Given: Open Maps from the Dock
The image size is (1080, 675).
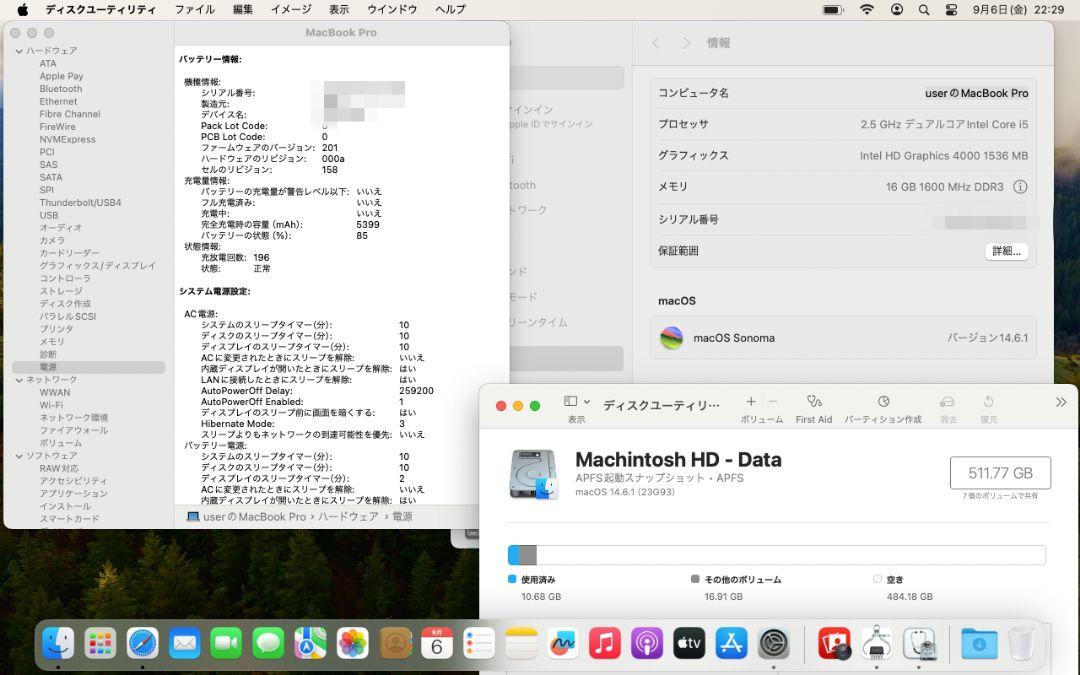Looking at the screenshot, I should [x=311, y=644].
